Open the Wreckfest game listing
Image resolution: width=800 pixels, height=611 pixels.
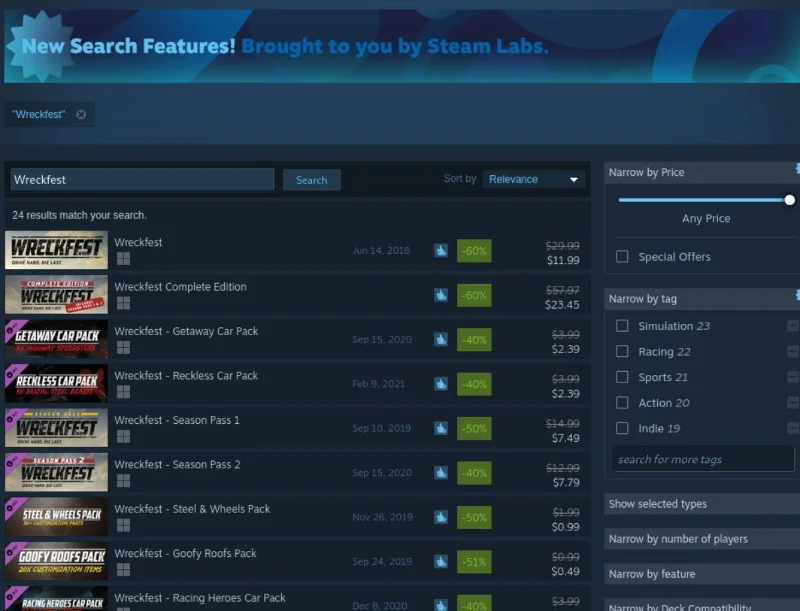pyautogui.click(x=297, y=250)
